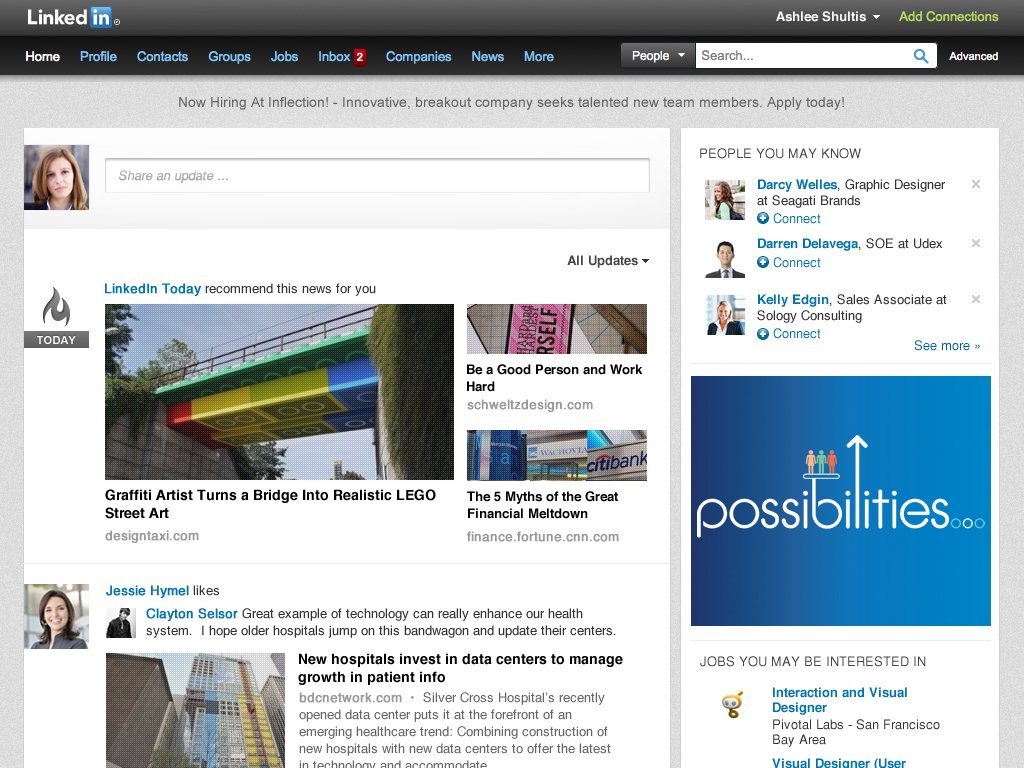Open the Profile menu item
The height and width of the screenshot is (768, 1024).
pos(98,57)
